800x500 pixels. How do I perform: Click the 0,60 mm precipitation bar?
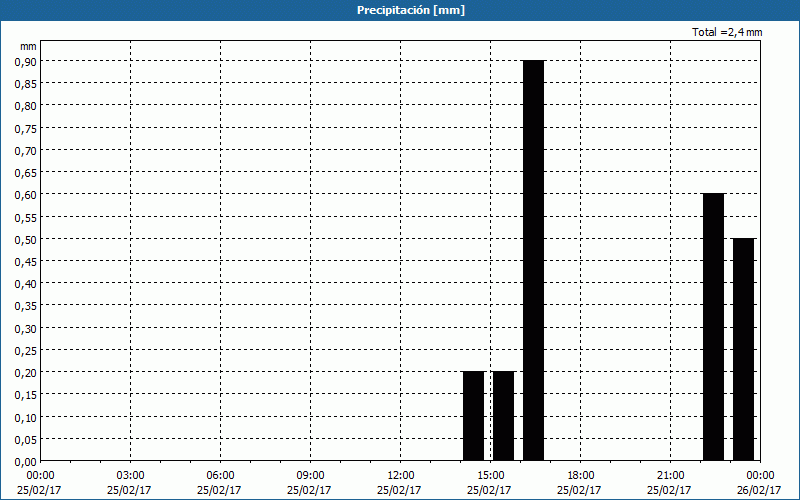(713, 327)
